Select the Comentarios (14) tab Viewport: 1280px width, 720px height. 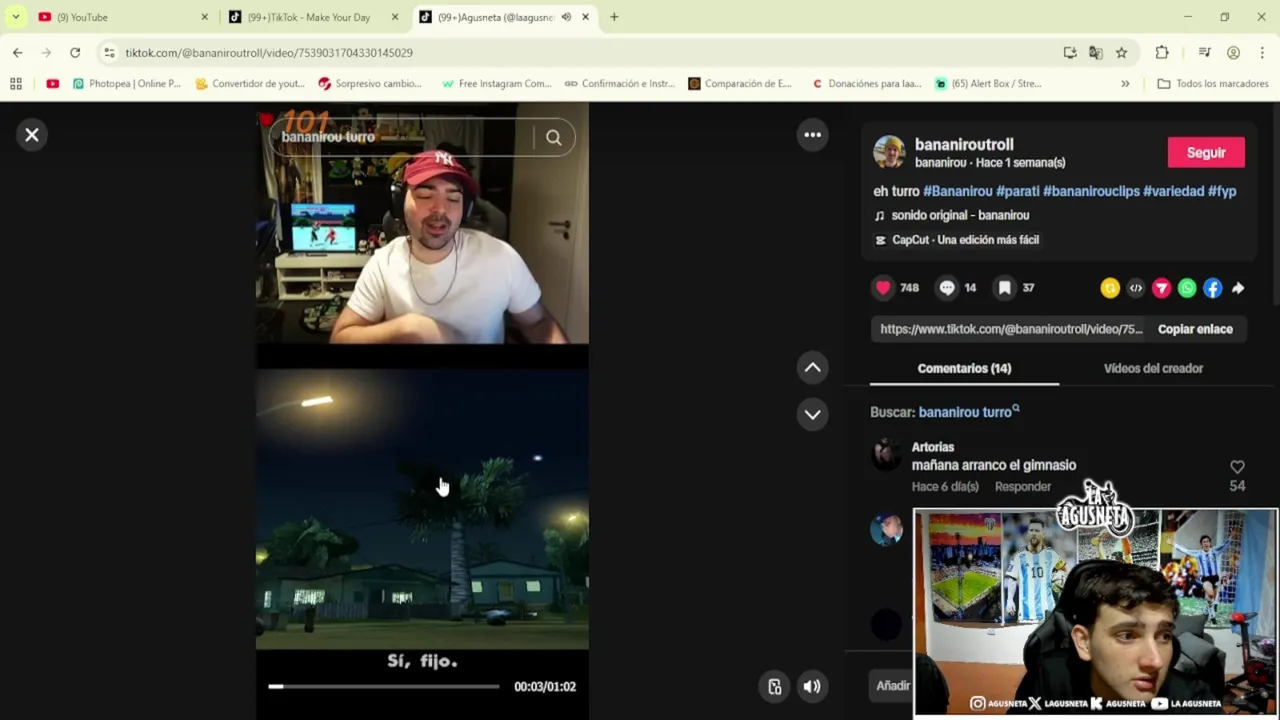pyautogui.click(x=964, y=368)
